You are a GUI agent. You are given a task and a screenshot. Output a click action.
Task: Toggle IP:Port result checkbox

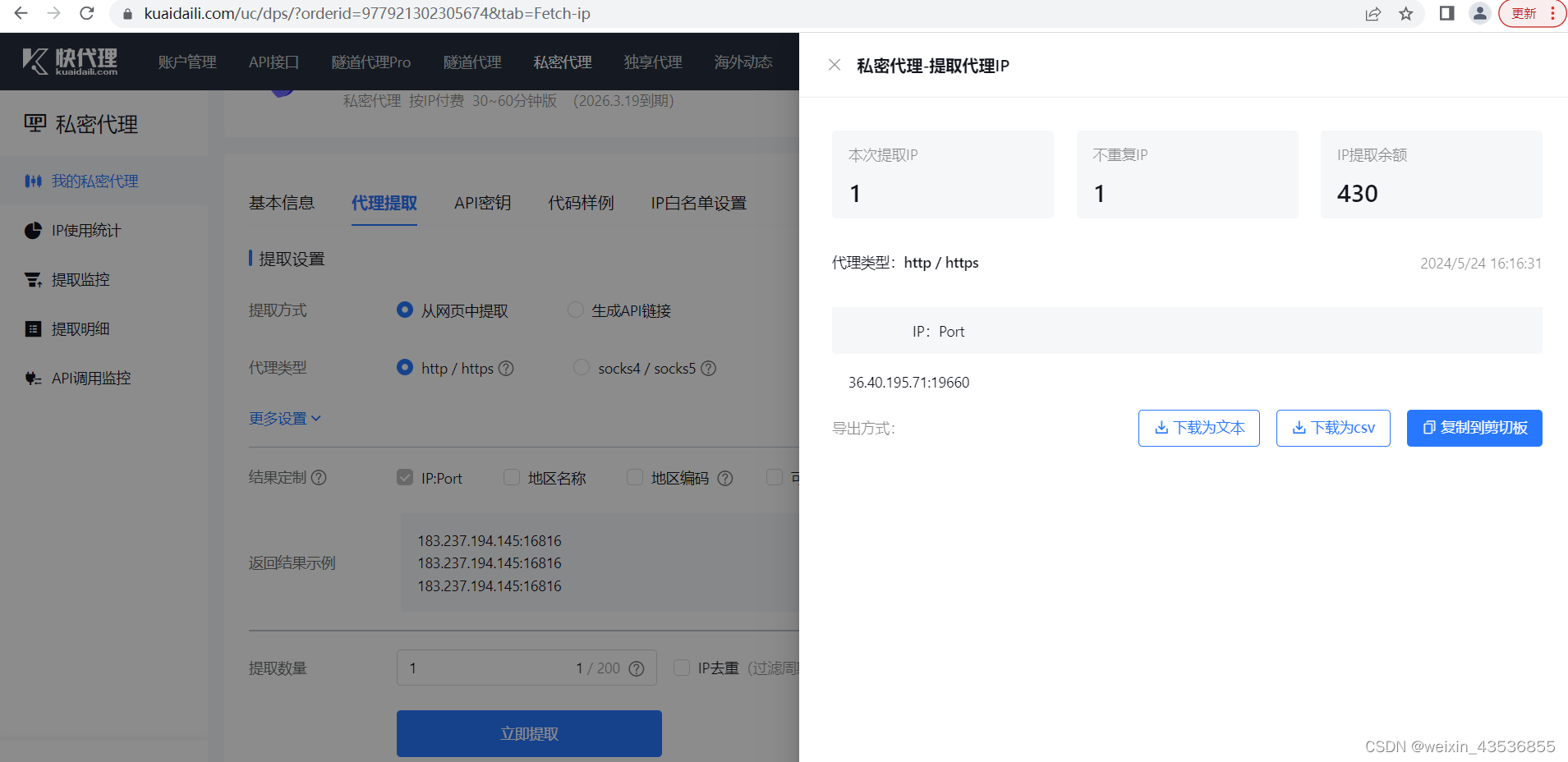point(405,477)
